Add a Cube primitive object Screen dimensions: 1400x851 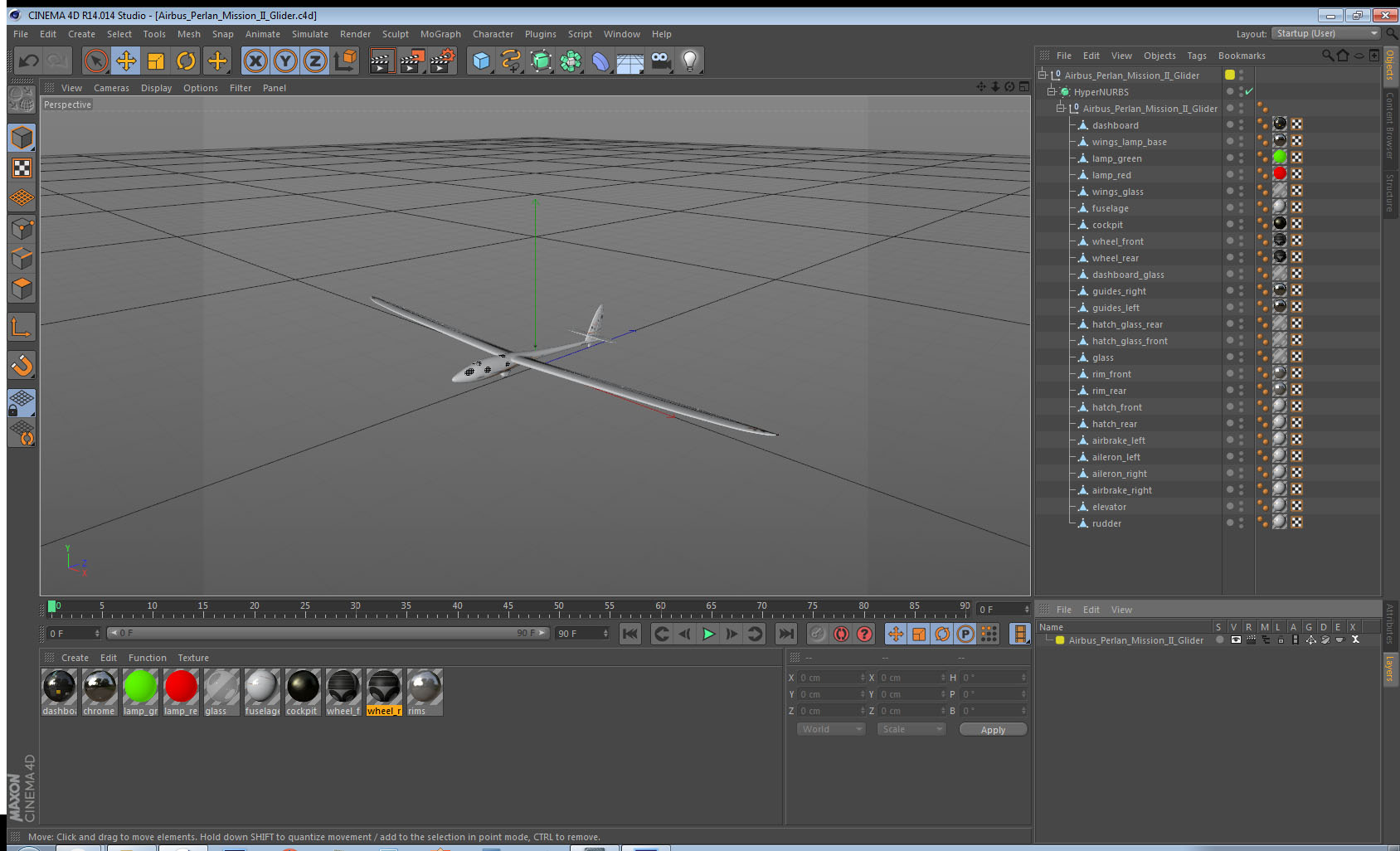[481, 61]
